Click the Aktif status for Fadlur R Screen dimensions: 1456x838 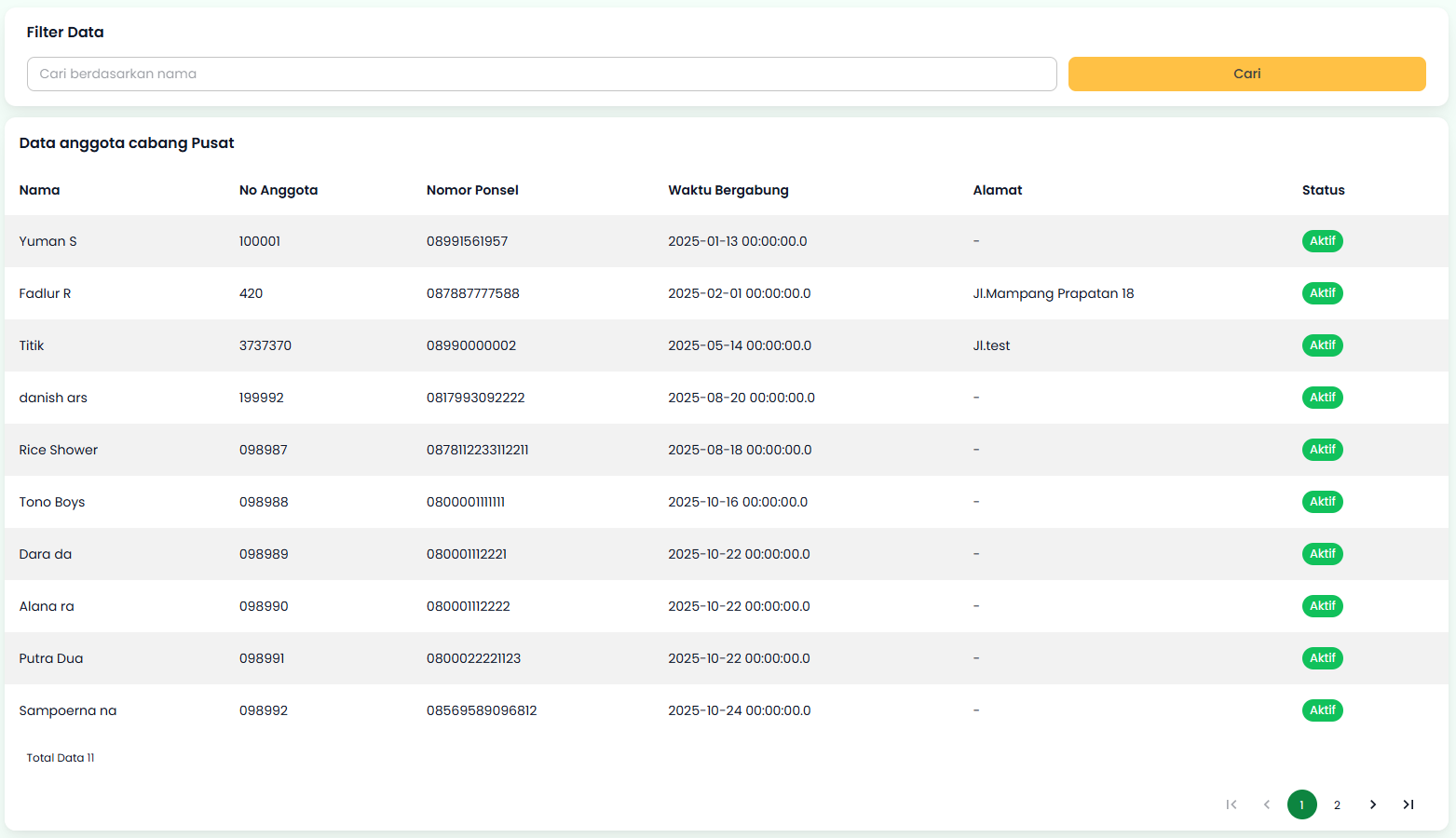coord(1322,293)
